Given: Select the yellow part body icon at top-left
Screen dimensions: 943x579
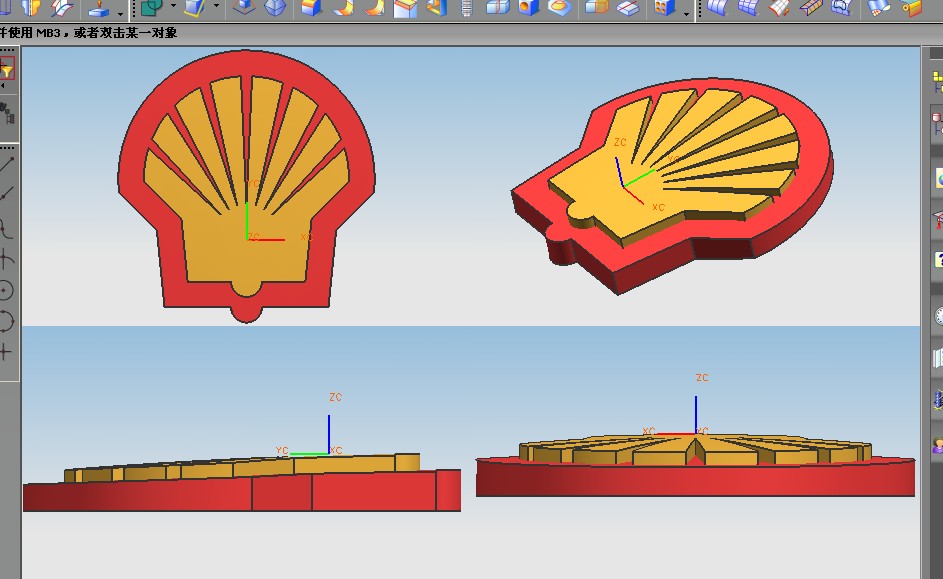Looking at the screenshot, I should 31,7.
